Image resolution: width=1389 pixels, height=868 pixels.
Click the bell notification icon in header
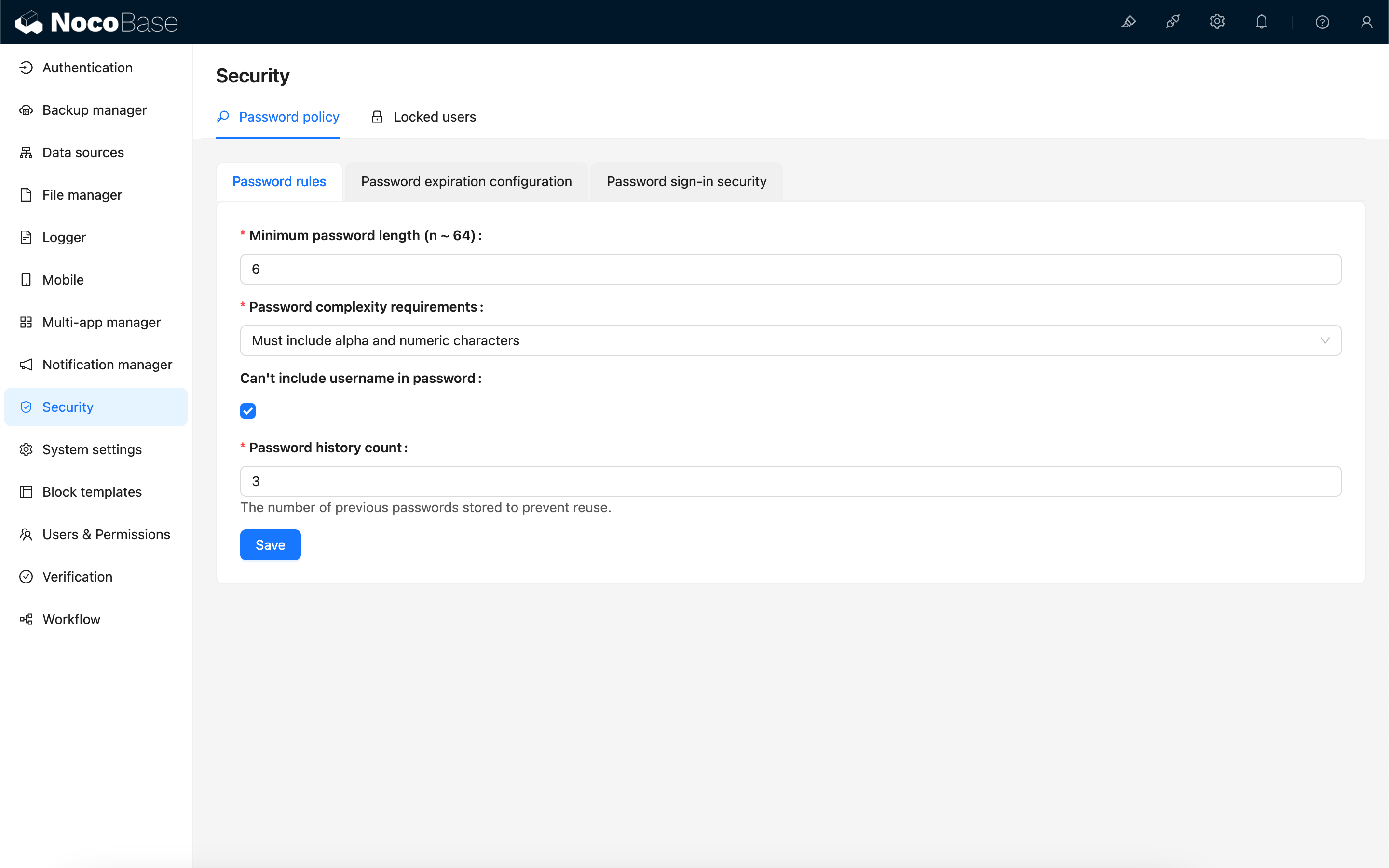[x=1261, y=22]
